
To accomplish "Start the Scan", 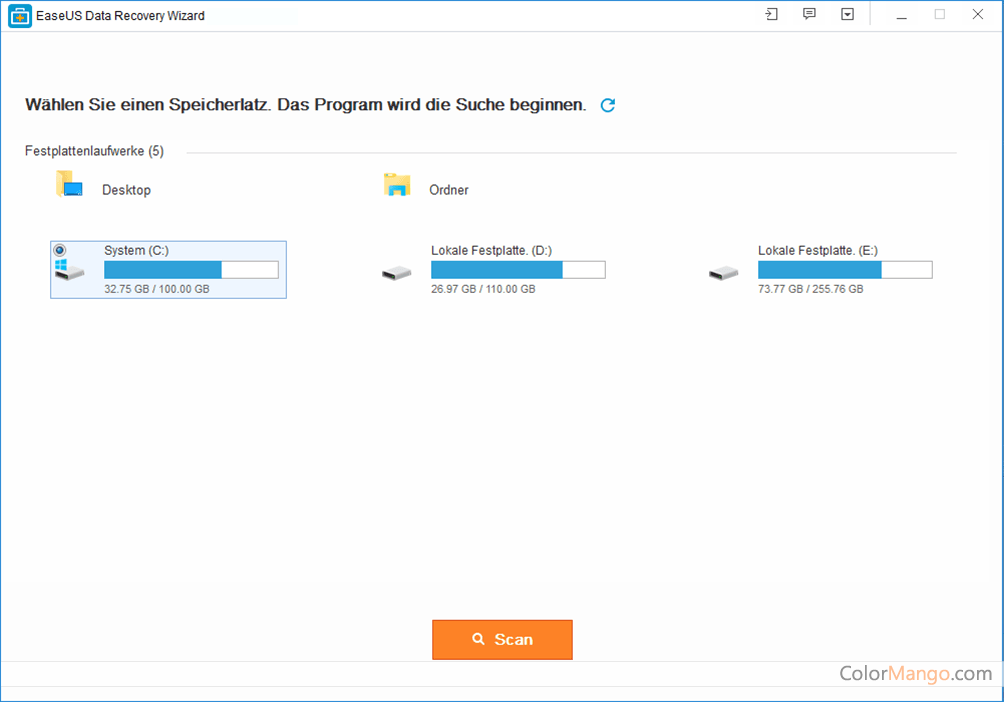I will tap(503, 639).
